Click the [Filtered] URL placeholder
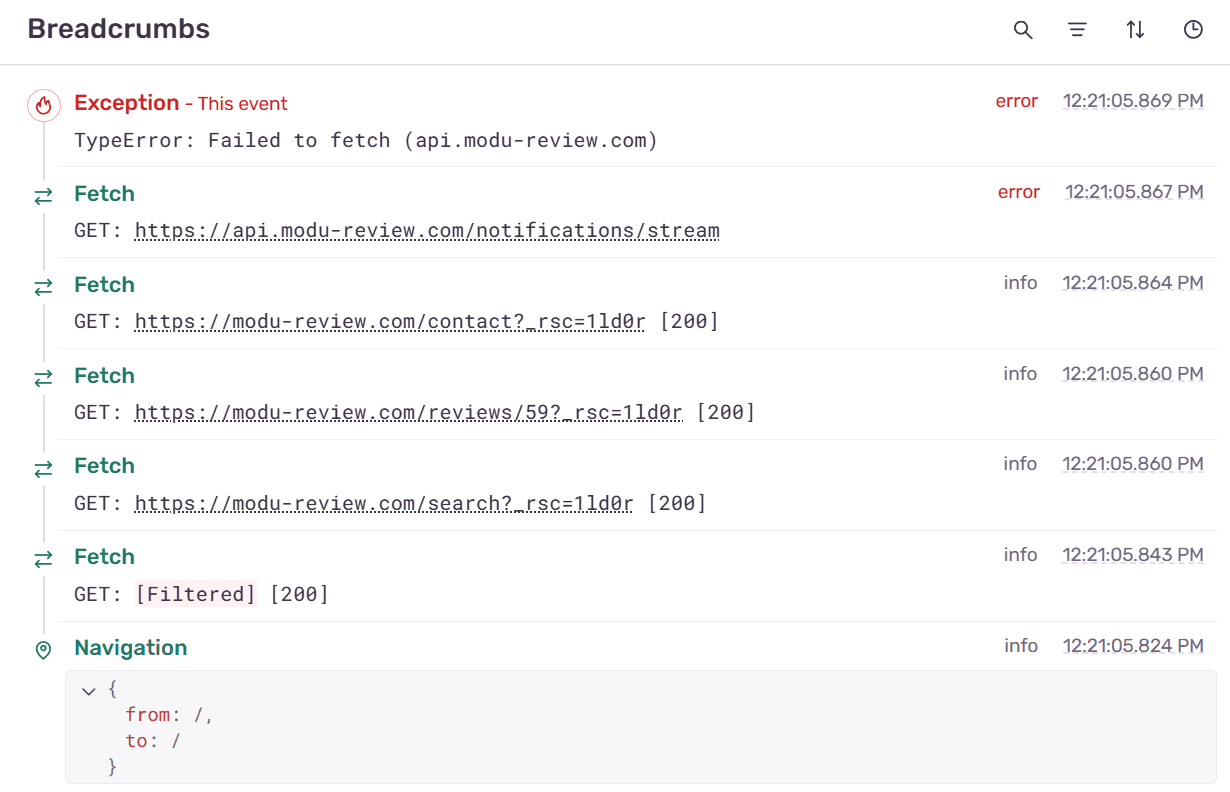The width and height of the screenshot is (1230, 792). (x=196, y=594)
